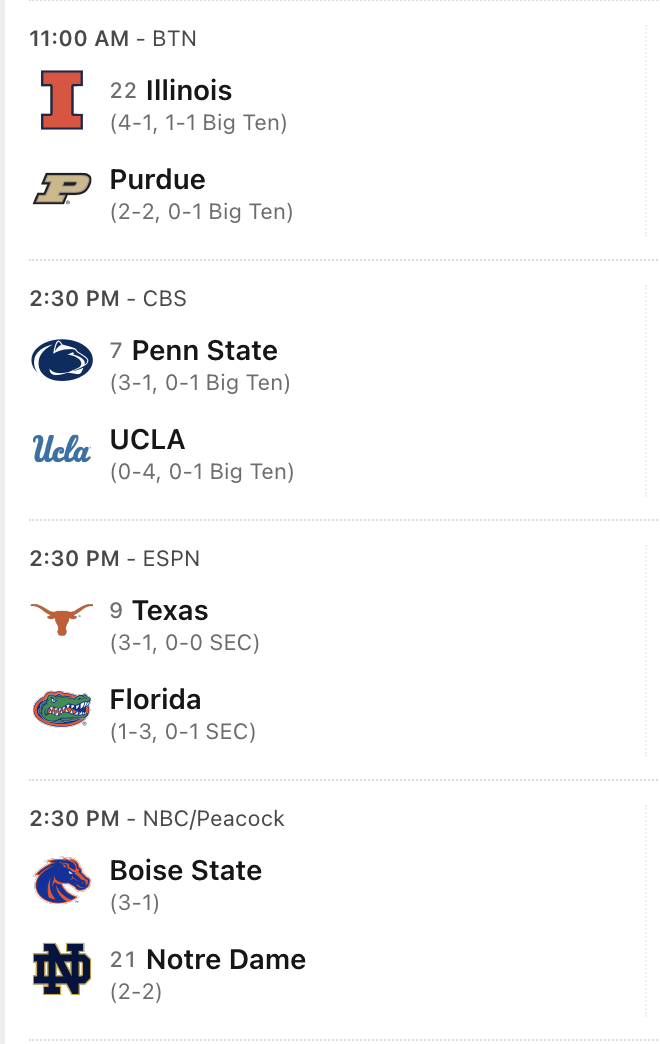Viewport: 660px width, 1044px height.
Task: Open the Texas team page link
Action: click(170, 611)
